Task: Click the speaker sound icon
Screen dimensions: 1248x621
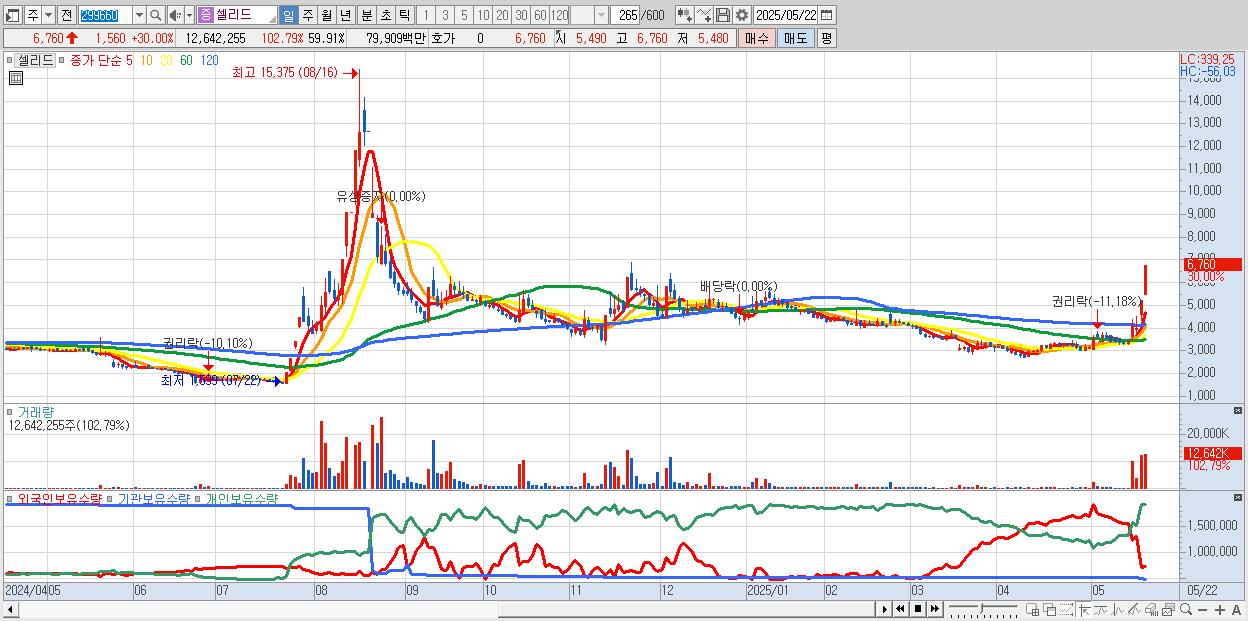Action: (175, 15)
